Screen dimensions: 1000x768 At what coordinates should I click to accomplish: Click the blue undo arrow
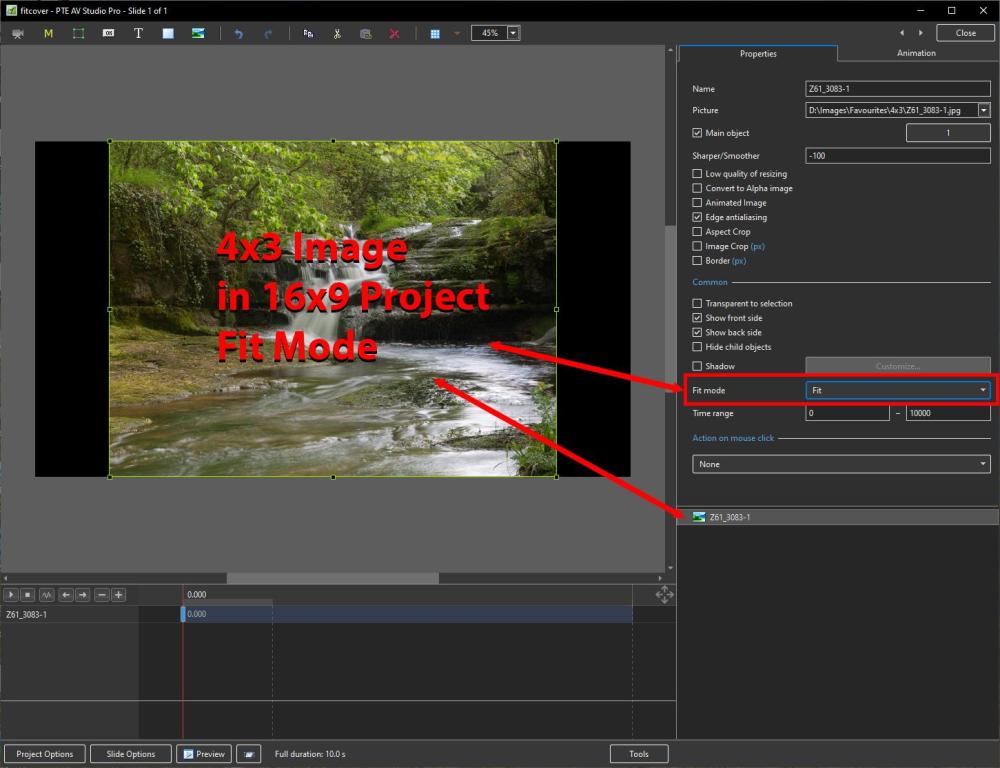click(x=238, y=33)
